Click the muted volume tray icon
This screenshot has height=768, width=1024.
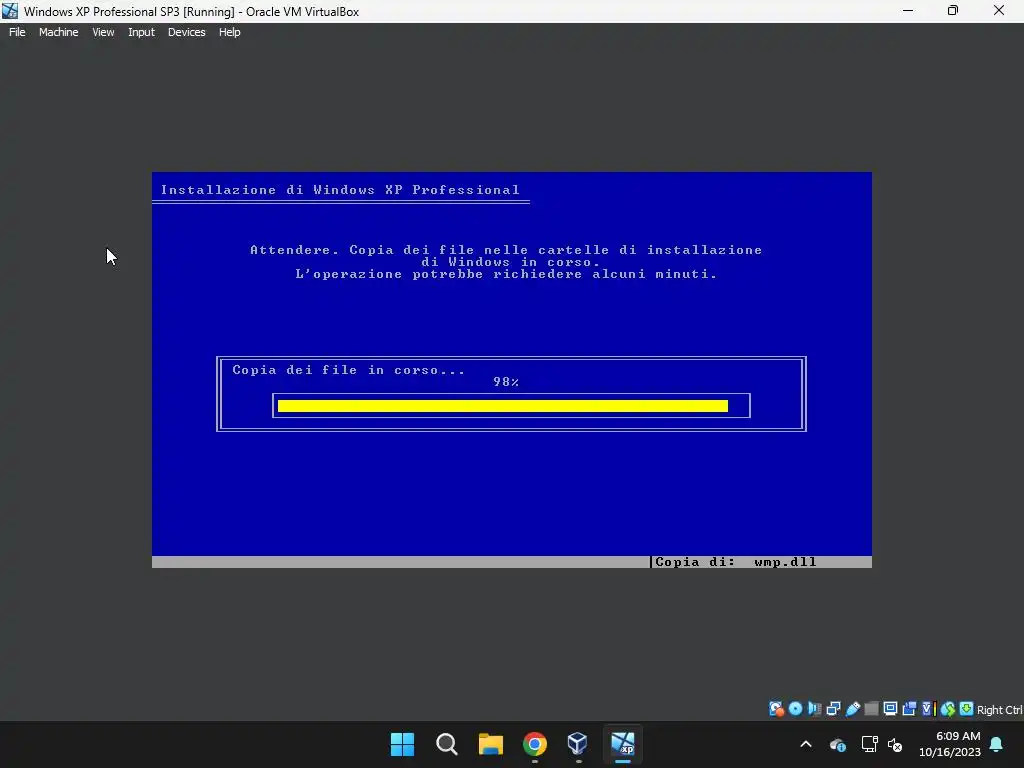[x=895, y=744]
